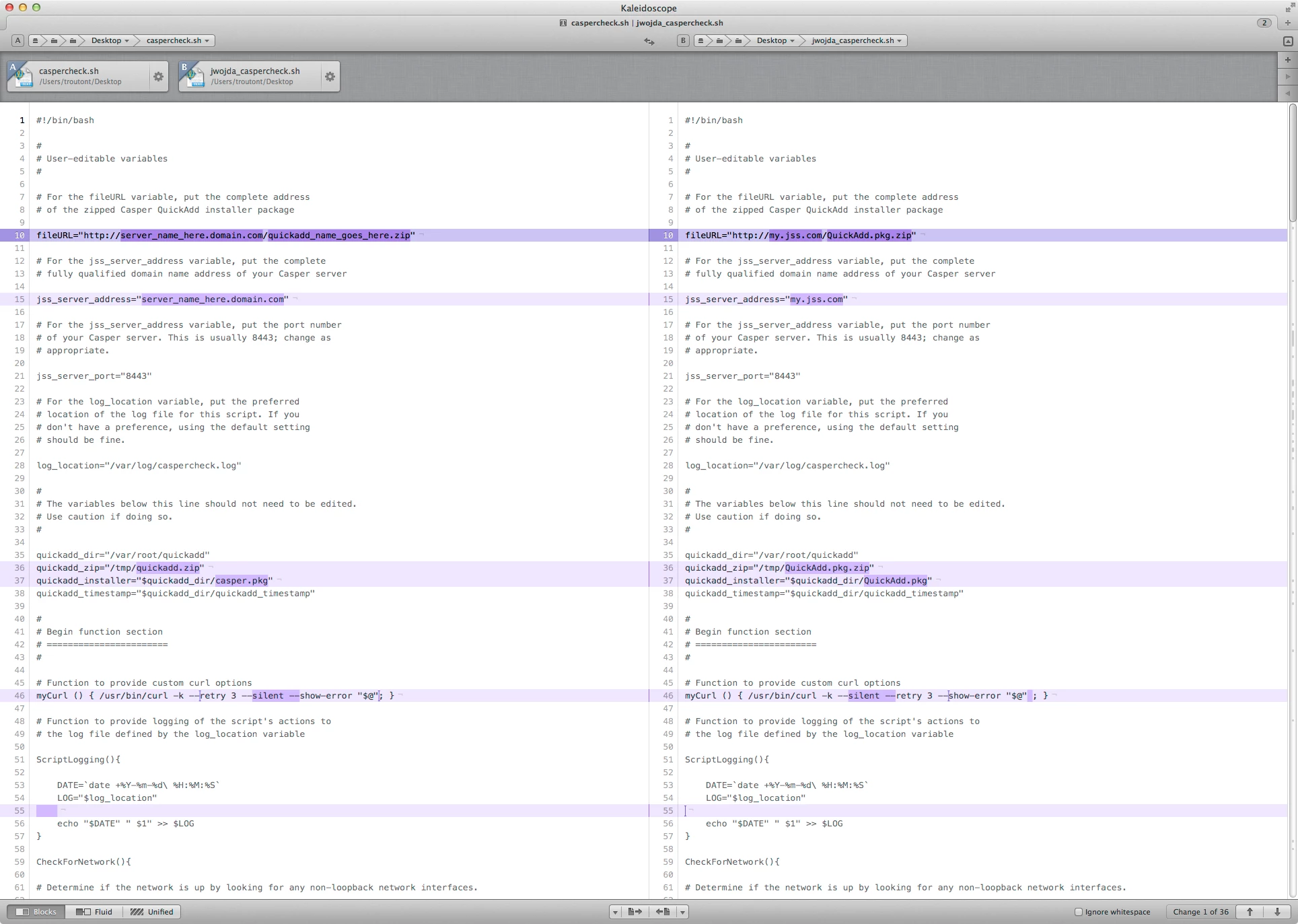Click the third folder icon in path B
Viewport: 1298px width, 924px height.
pos(738,40)
